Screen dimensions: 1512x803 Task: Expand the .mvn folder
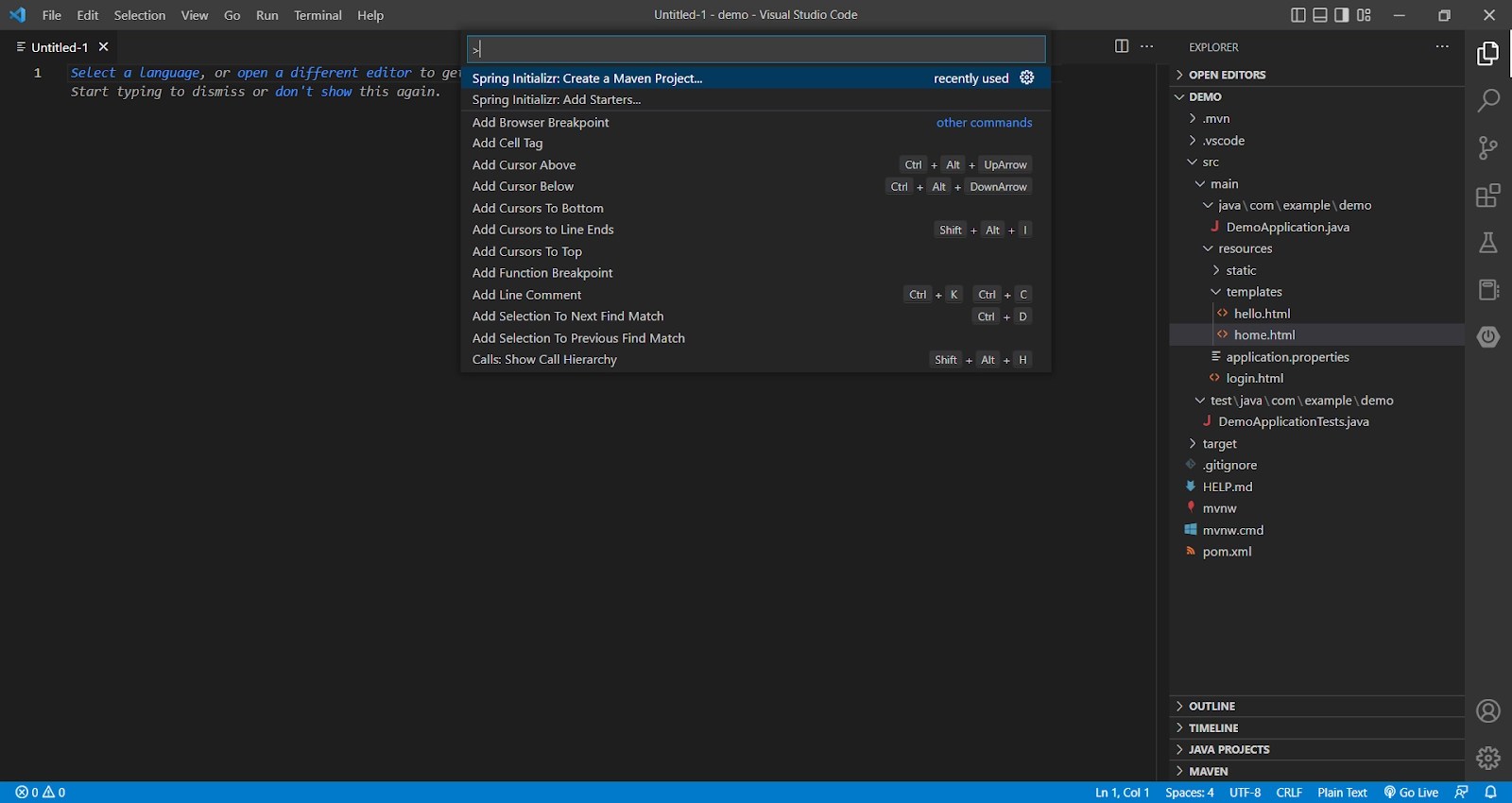(x=1316, y=118)
